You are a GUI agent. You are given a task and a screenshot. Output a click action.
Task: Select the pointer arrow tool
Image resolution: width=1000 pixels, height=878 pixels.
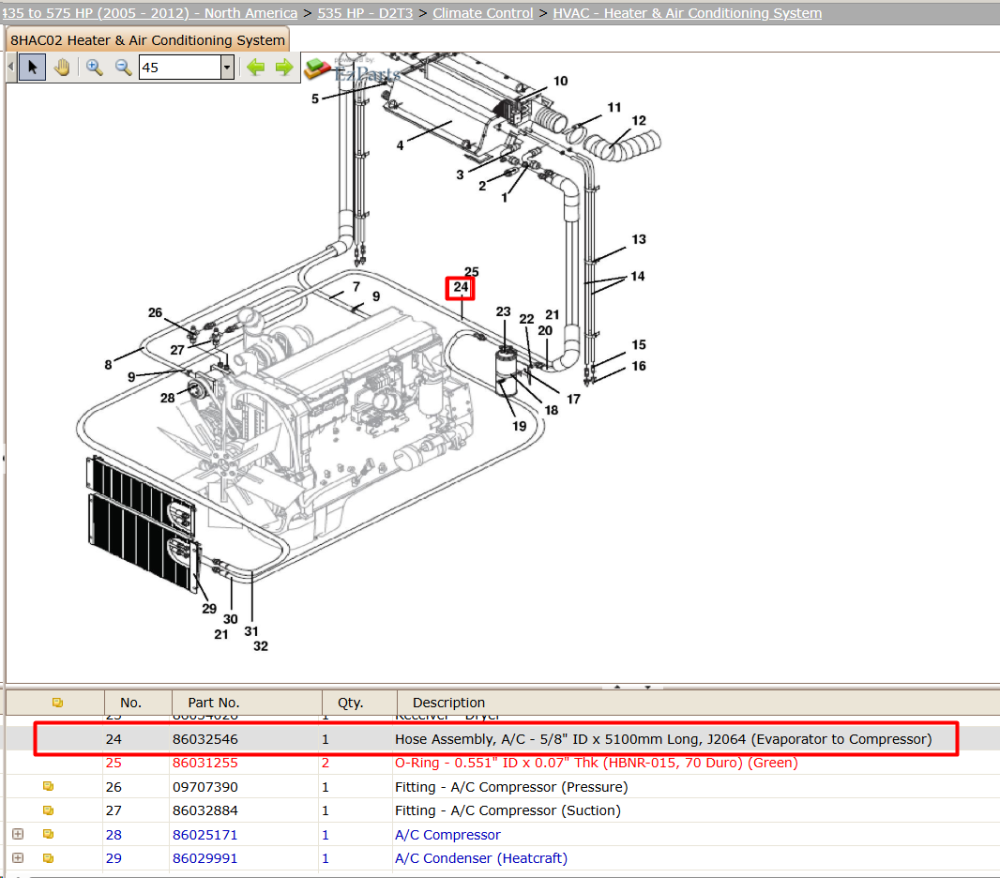33,67
